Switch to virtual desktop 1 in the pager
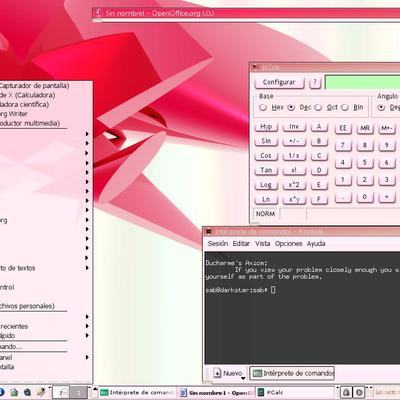 pyautogui.click(x=61, y=392)
